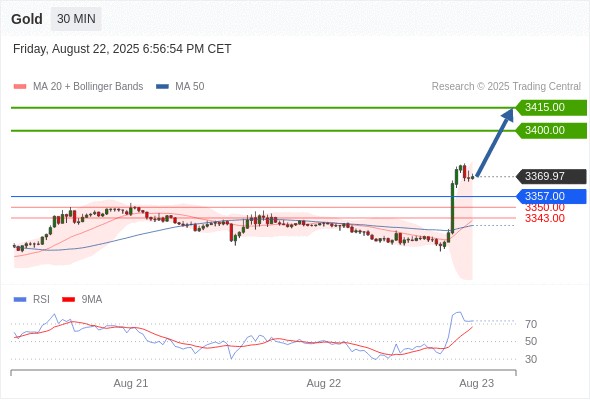Click the pink MA 20 Bollinger legend swatch
This screenshot has height=400, width=590.
click(x=20, y=87)
